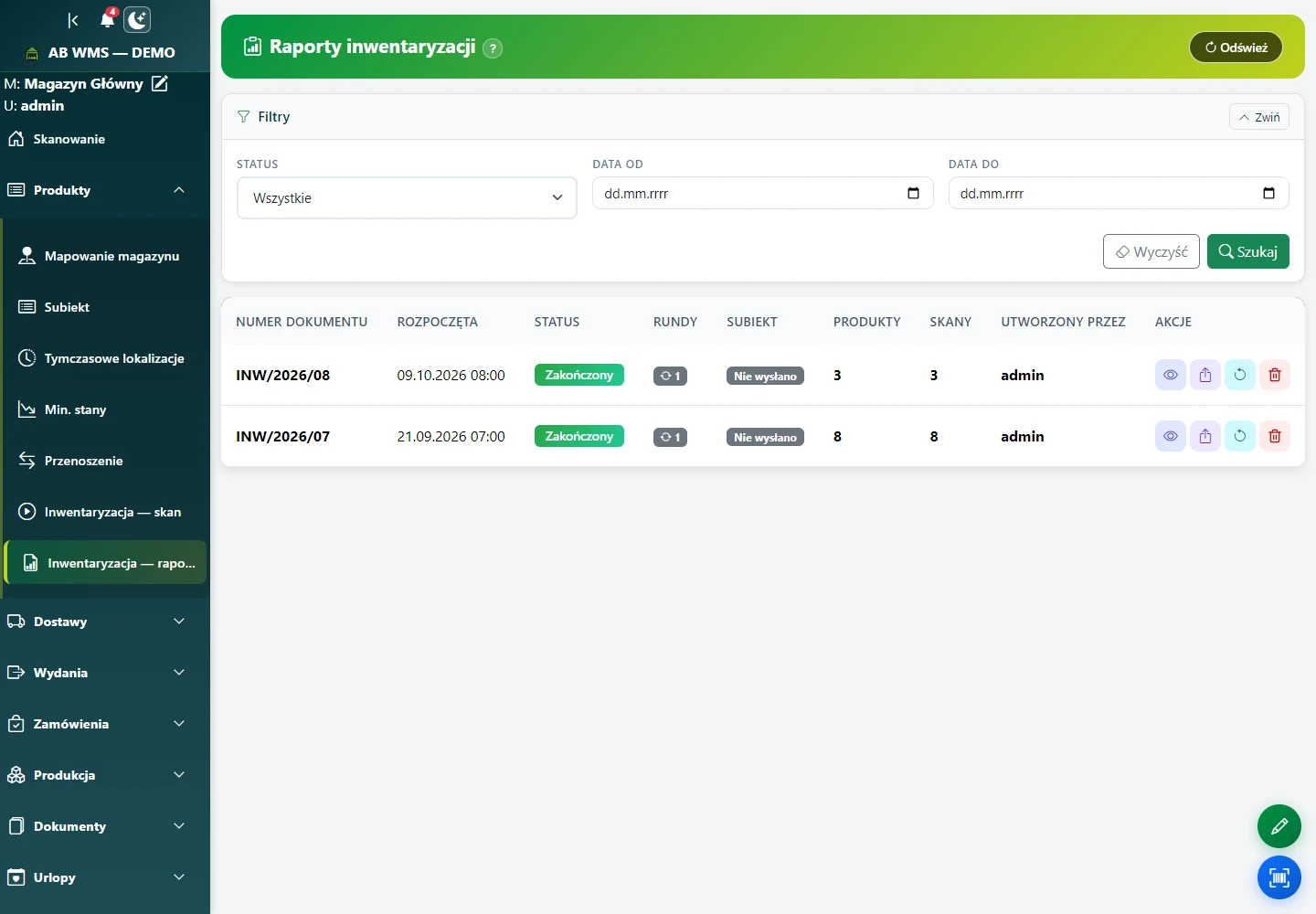Viewport: 1316px width, 914px height.
Task: Export INW/2026/08 with share icon
Action: click(x=1205, y=375)
